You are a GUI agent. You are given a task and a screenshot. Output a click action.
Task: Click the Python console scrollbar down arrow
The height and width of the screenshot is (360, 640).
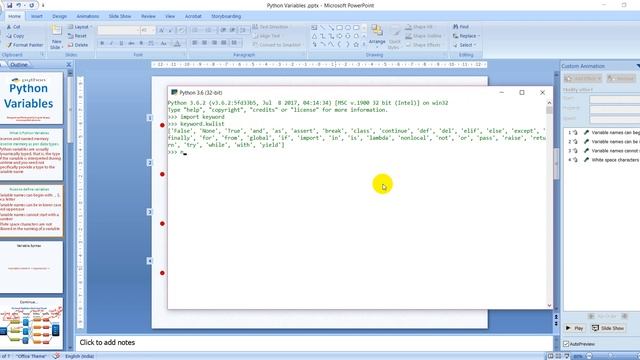(x=549, y=305)
